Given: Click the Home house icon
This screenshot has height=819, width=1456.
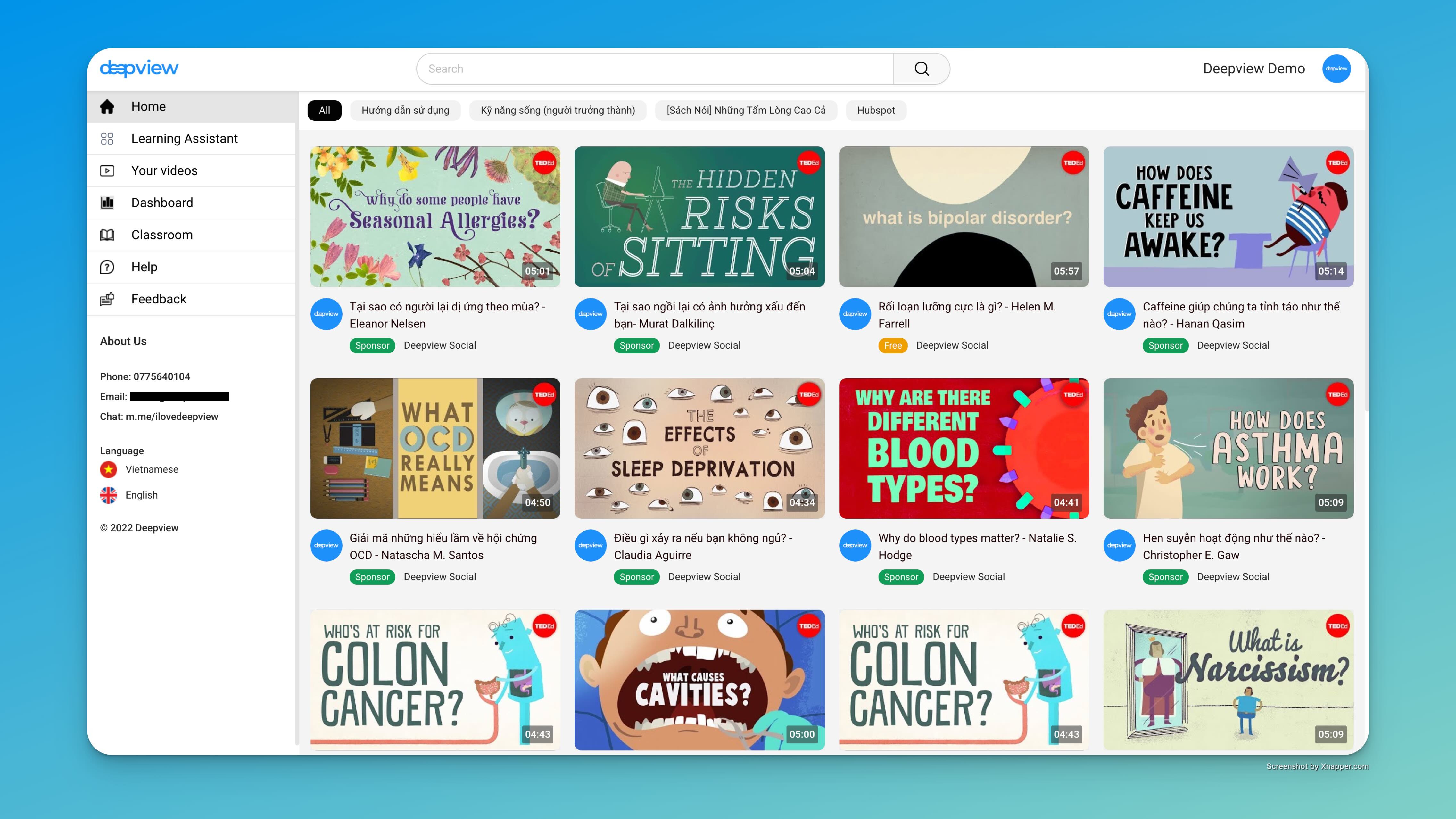Looking at the screenshot, I should point(107,107).
